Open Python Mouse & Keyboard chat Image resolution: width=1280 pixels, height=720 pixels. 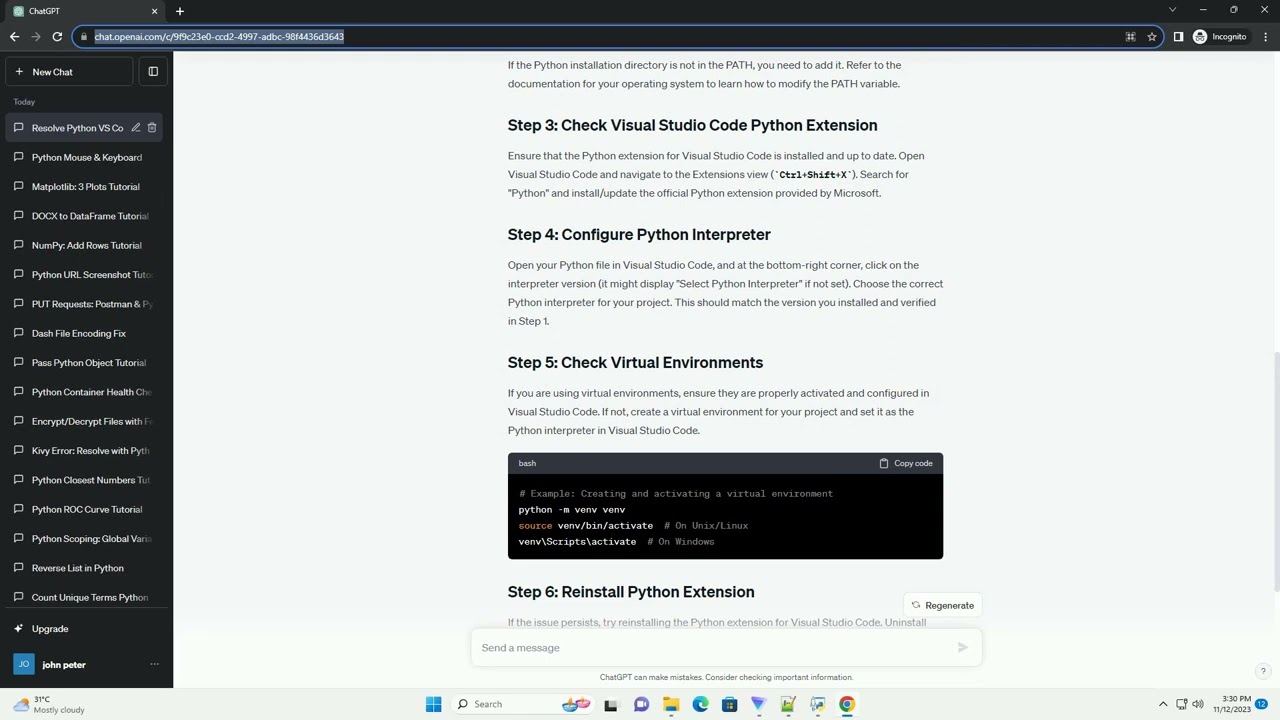(x=86, y=157)
